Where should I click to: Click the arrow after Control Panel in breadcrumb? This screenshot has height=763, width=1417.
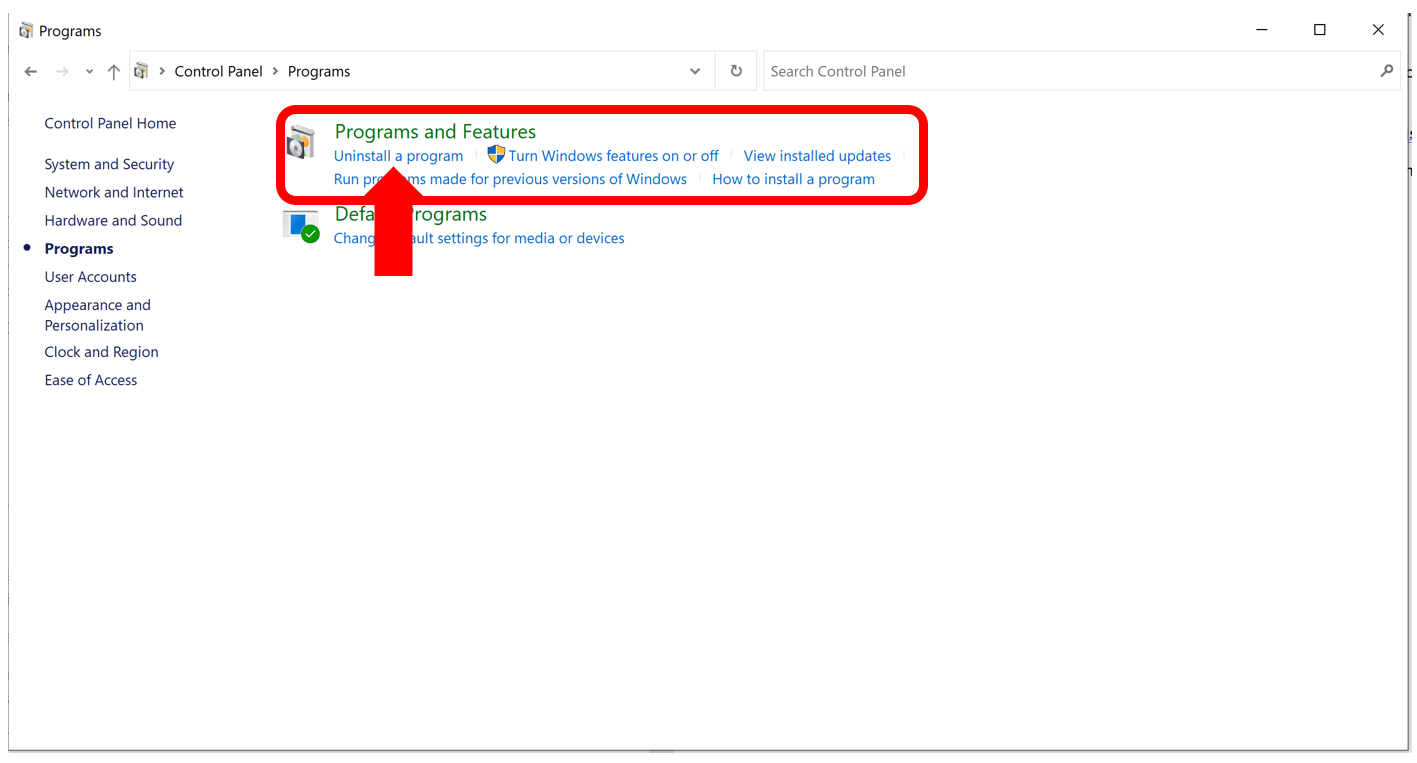point(277,71)
